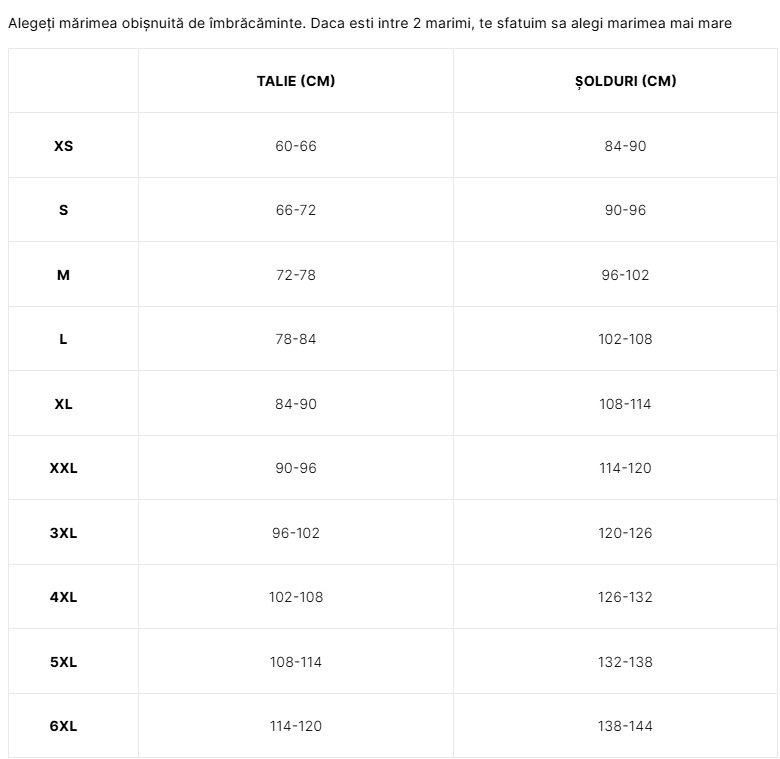Click the 60-66 waist value cell
The width and height of the screenshot is (780, 759).
(x=296, y=146)
